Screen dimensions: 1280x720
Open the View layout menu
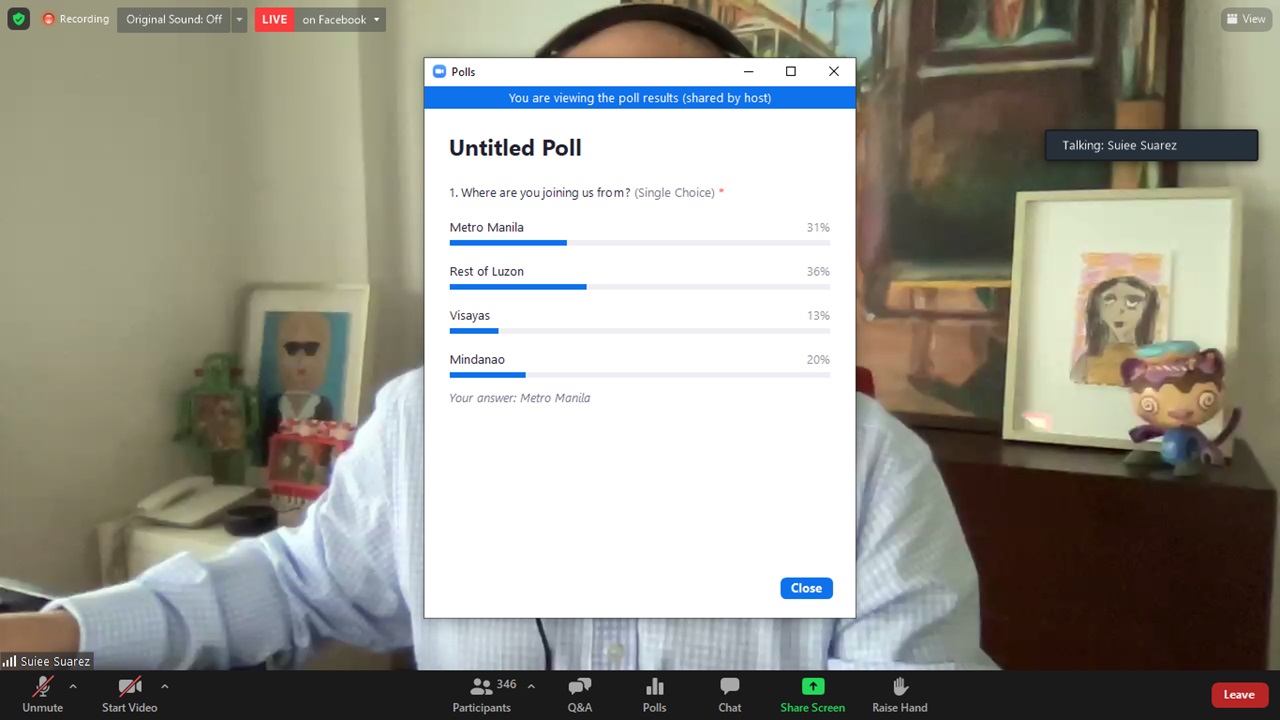coord(1245,19)
